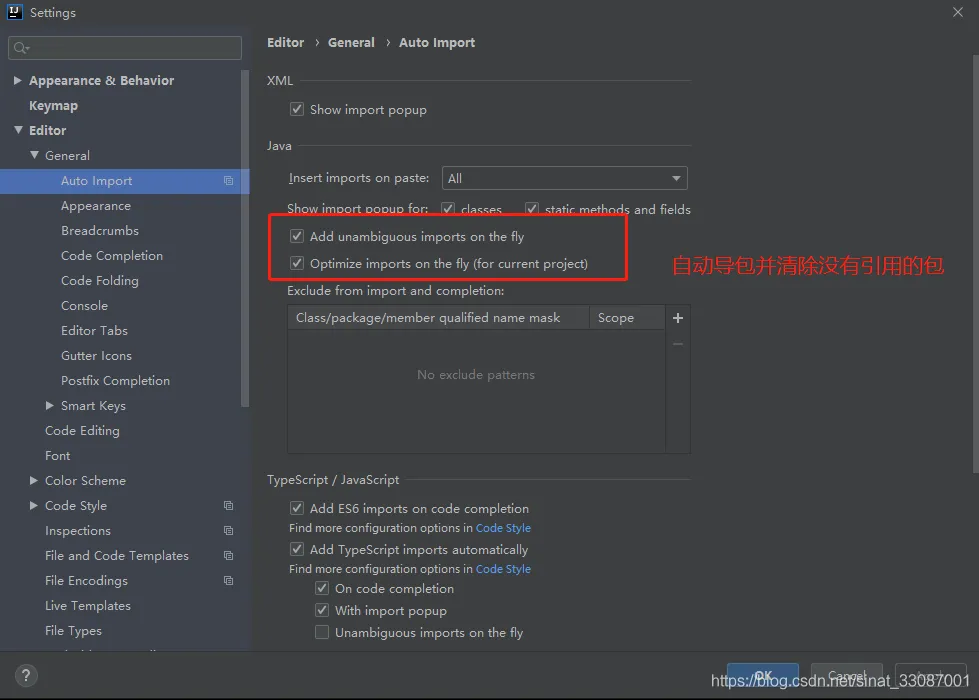
Task: Toggle Optimize imports on the fly checkbox
Action: coord(297,263)
